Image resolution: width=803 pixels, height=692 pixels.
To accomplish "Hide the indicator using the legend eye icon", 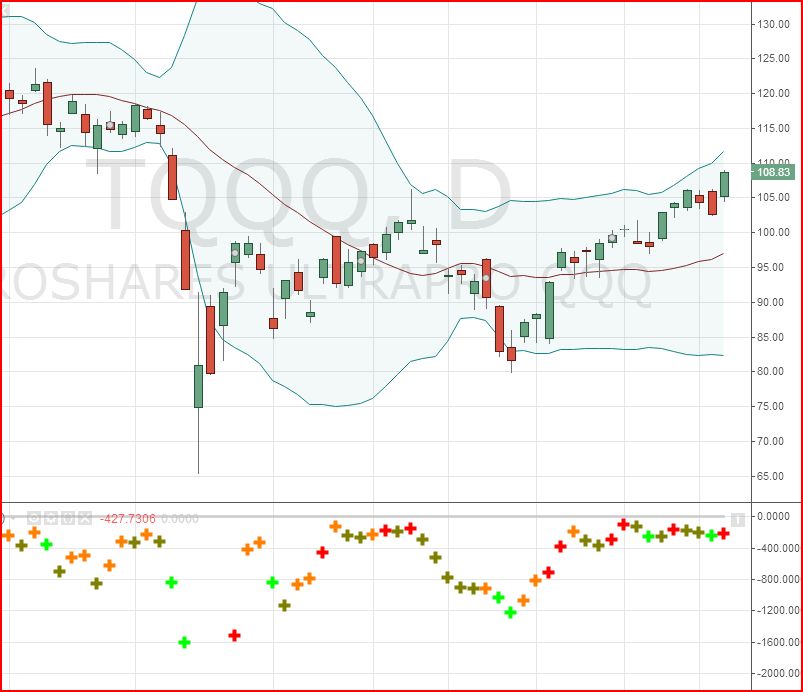I will pyautogui.click(x=33, y=518).
